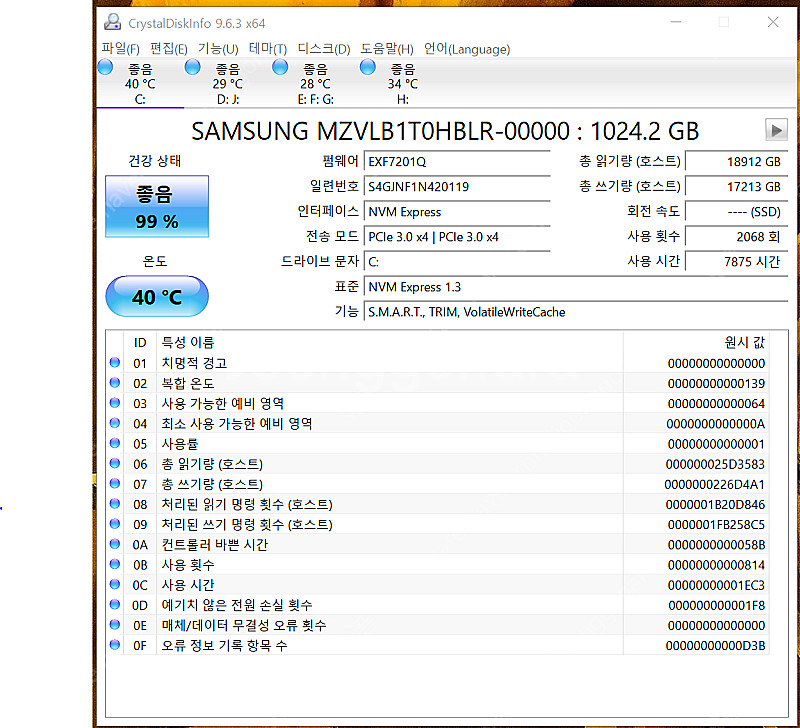Click the blue status orb of the E: F: G: drive

pos(280,67)
